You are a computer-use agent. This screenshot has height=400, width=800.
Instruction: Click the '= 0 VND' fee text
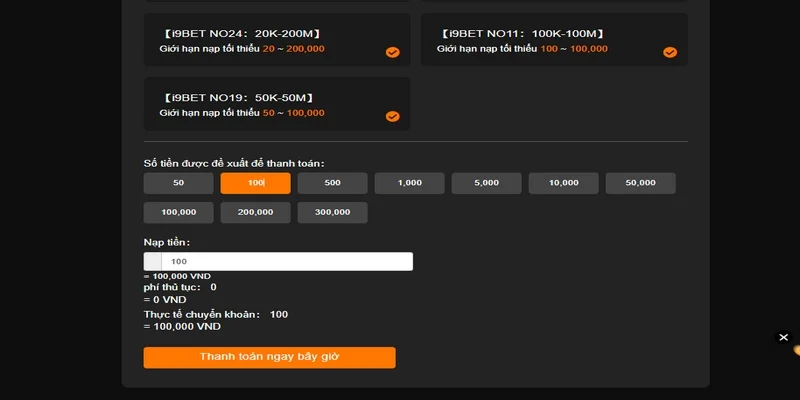[165, 299]
